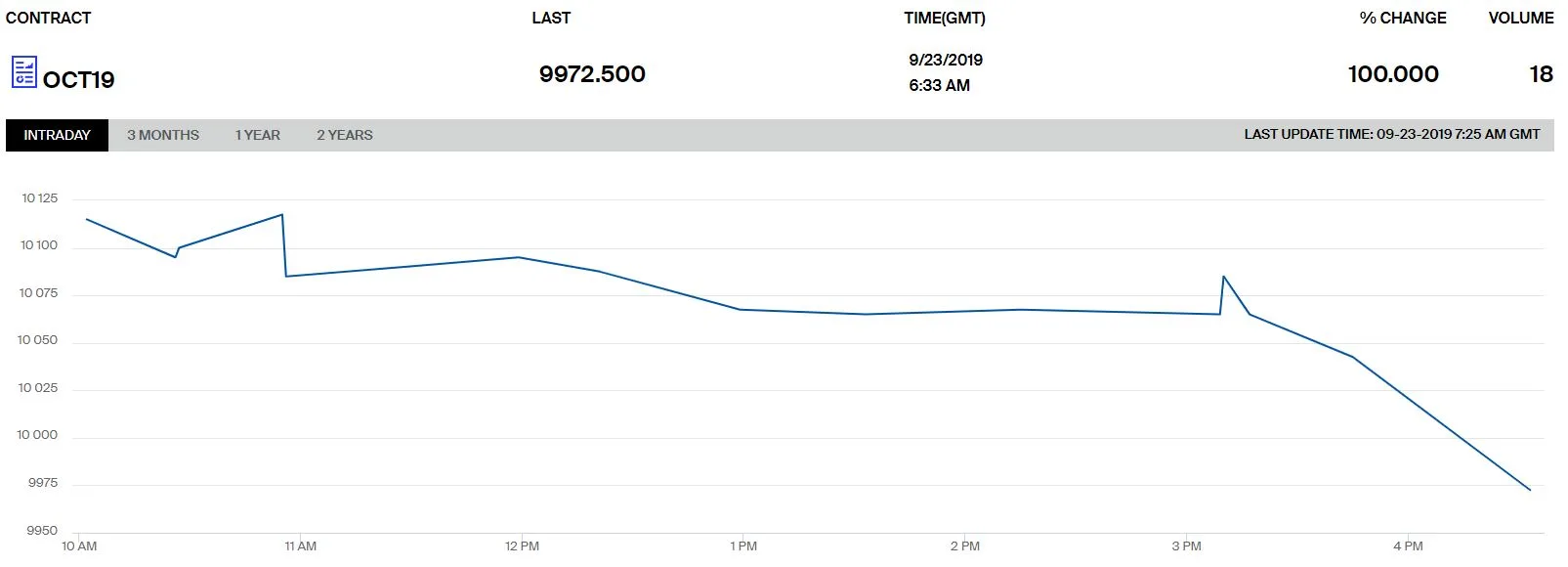Click the percent change value 100.000
Screen dimensions: 1568x567
pos(1392,74)
